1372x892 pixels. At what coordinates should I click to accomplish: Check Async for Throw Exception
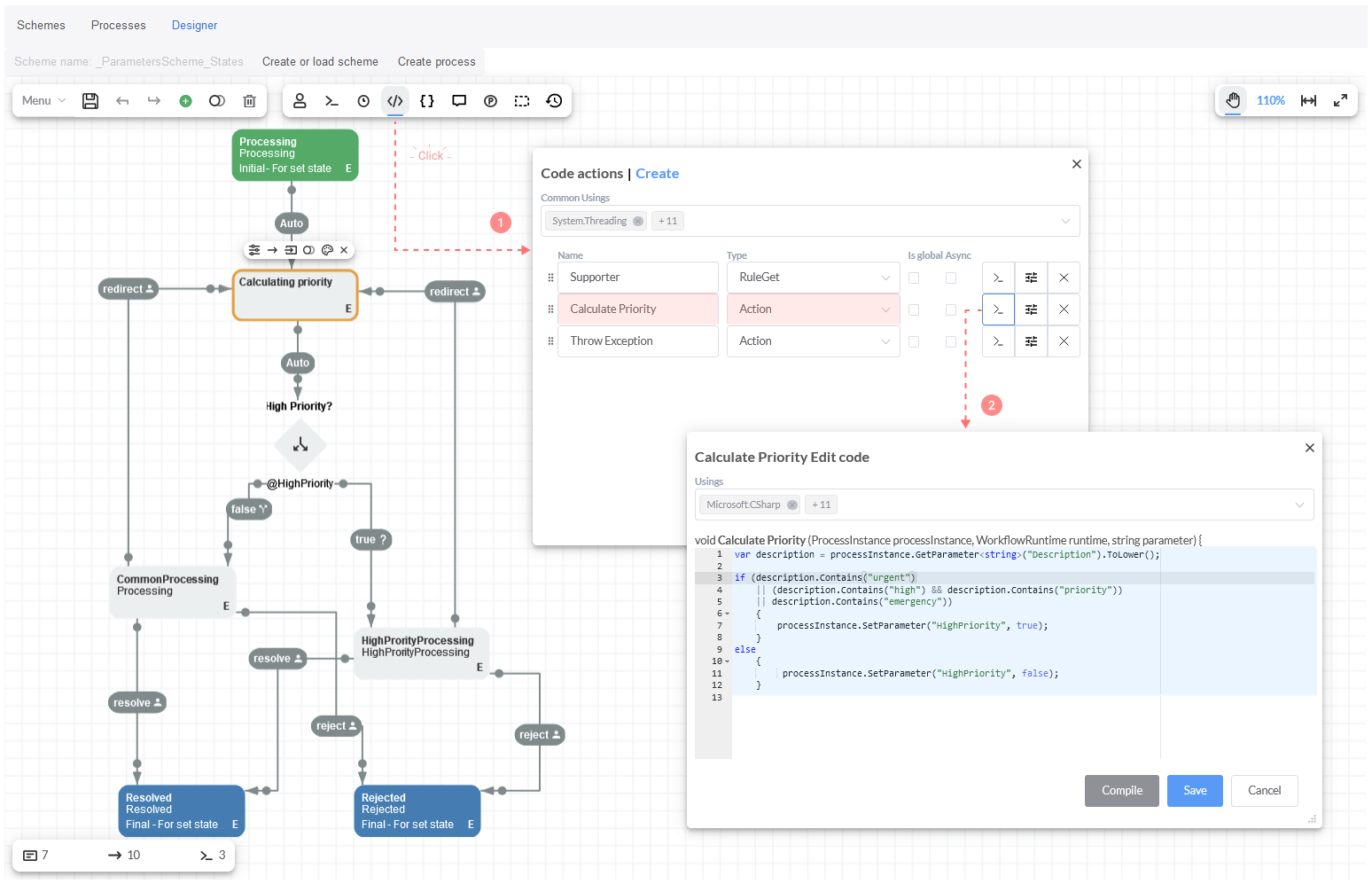[x=951, y=342]
